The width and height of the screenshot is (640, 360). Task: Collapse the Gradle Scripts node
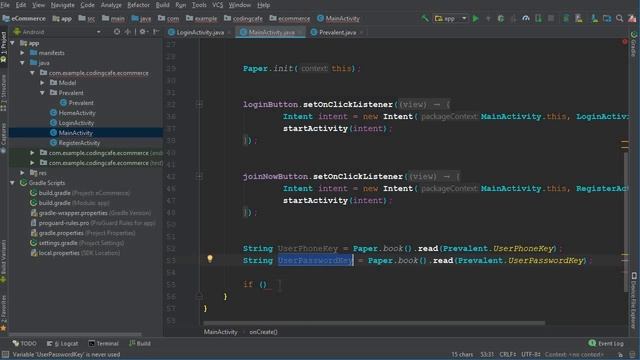point(13,183)
